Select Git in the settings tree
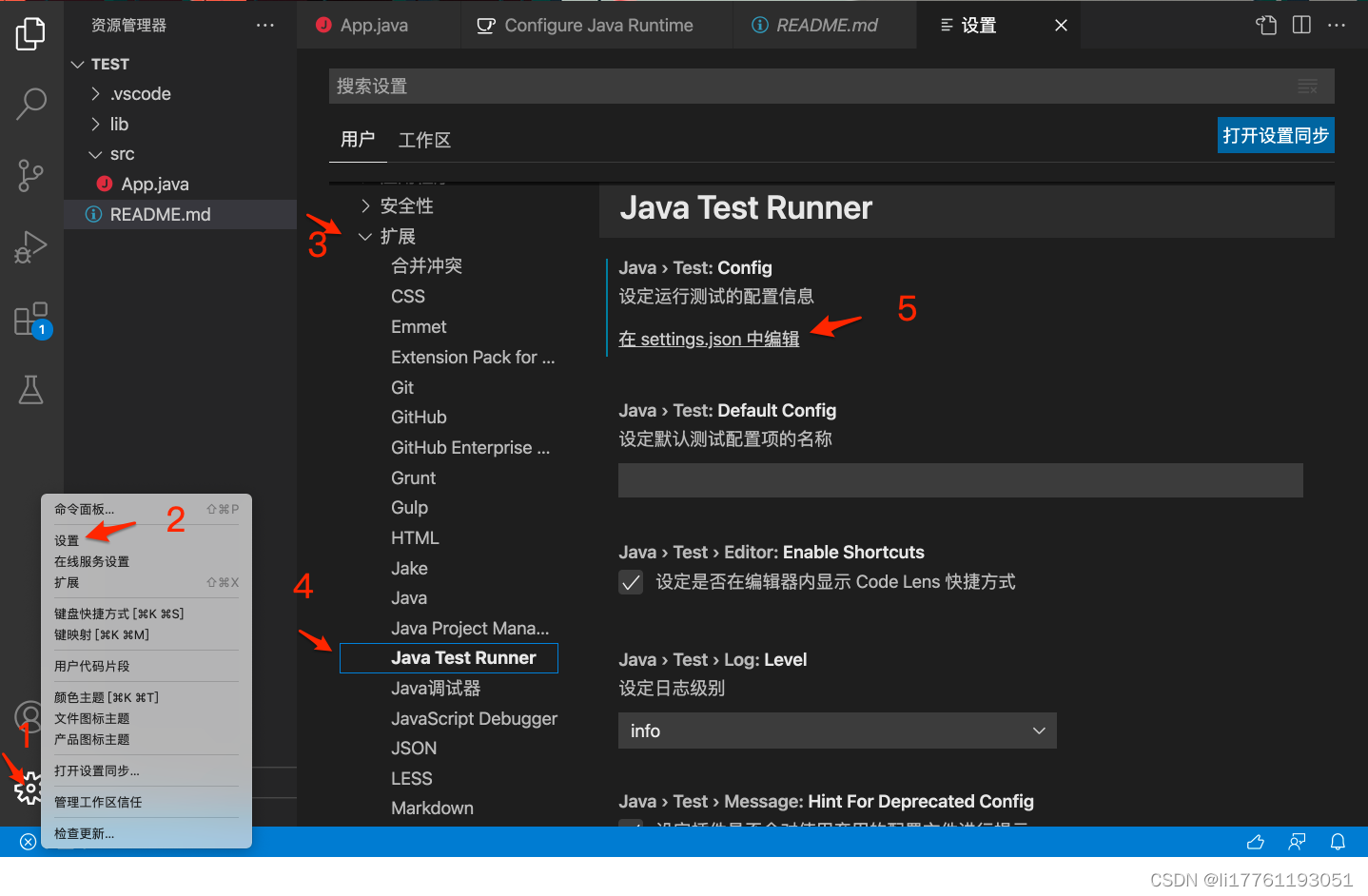 [x=402, y=387]
